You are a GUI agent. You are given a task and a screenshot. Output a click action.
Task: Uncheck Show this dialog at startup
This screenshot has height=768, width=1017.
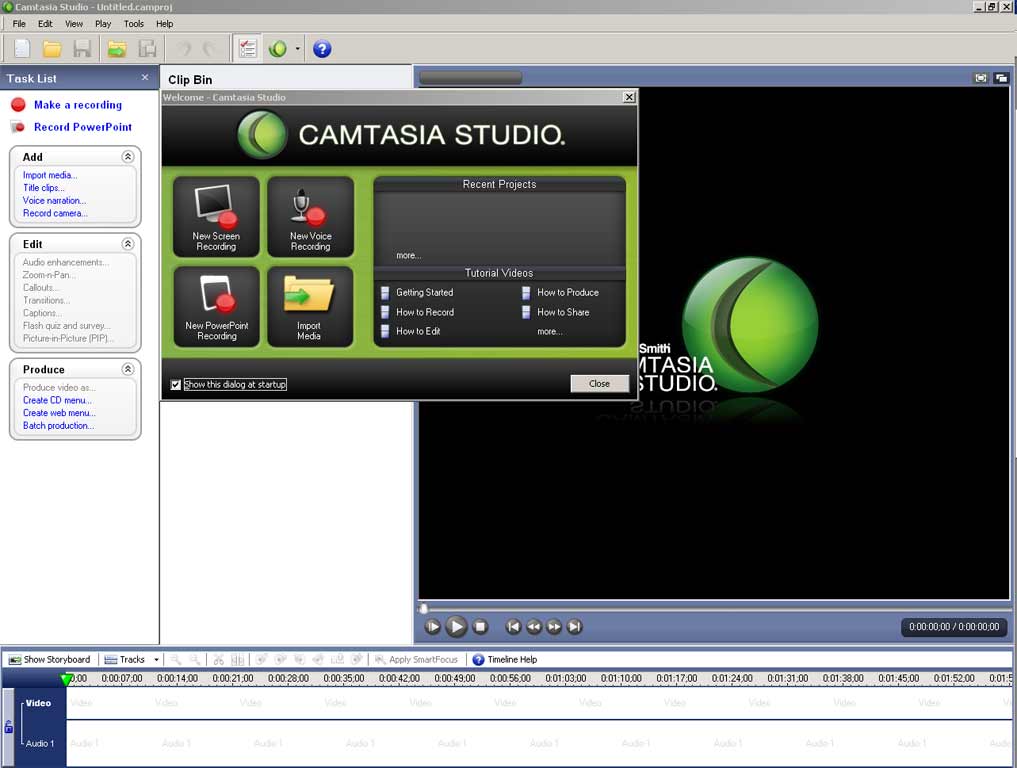[x=176, y=385]
